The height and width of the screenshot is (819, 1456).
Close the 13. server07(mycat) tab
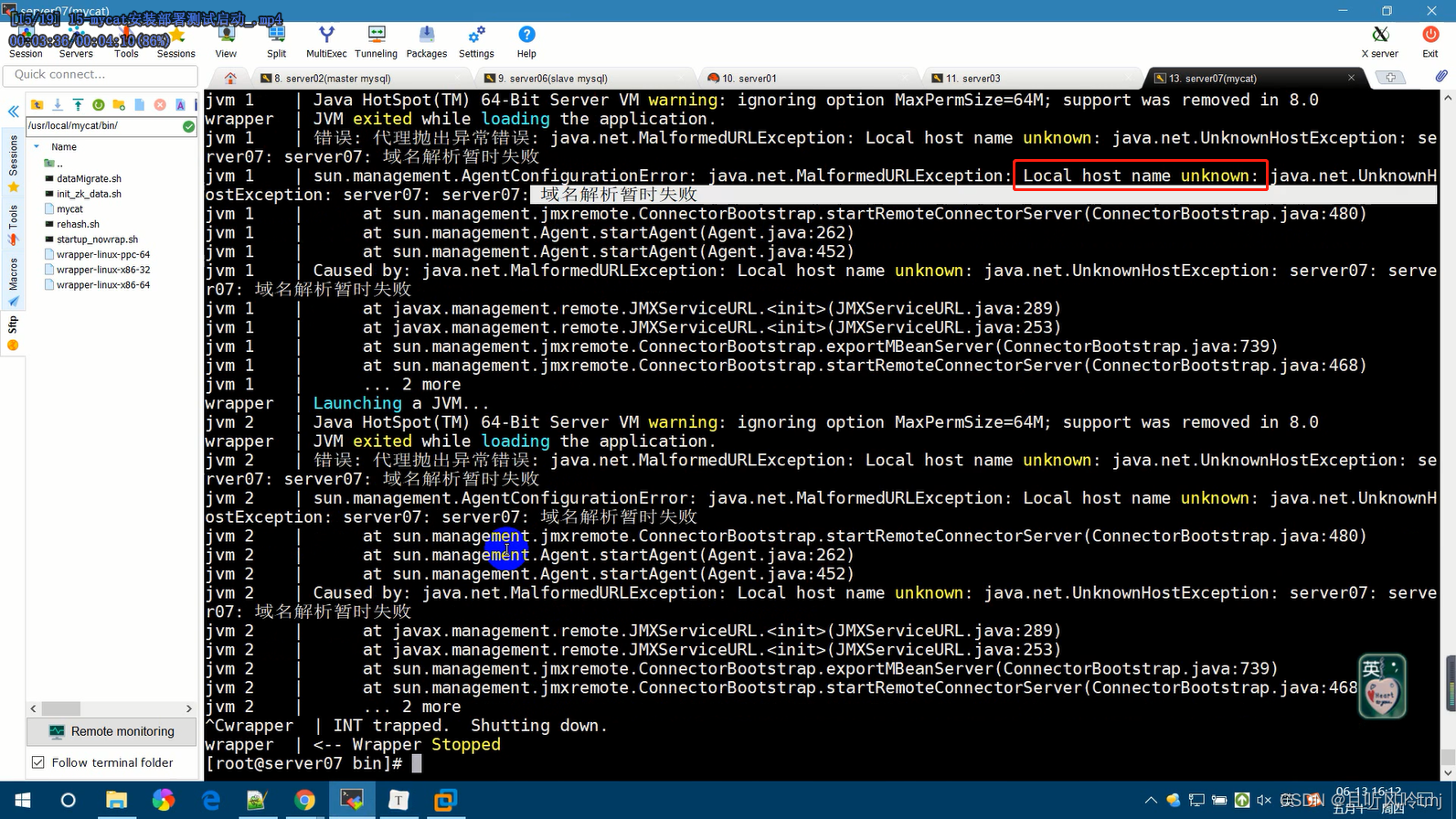click(x=1352, y=78)
